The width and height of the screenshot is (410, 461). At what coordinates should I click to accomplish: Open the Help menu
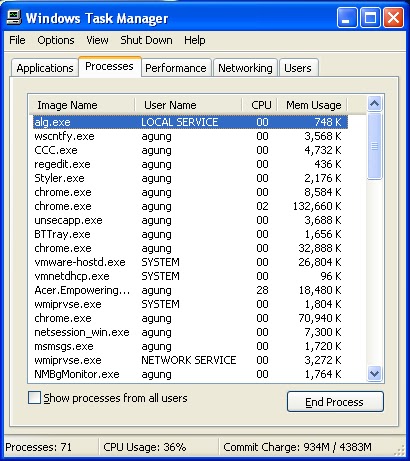195,40
